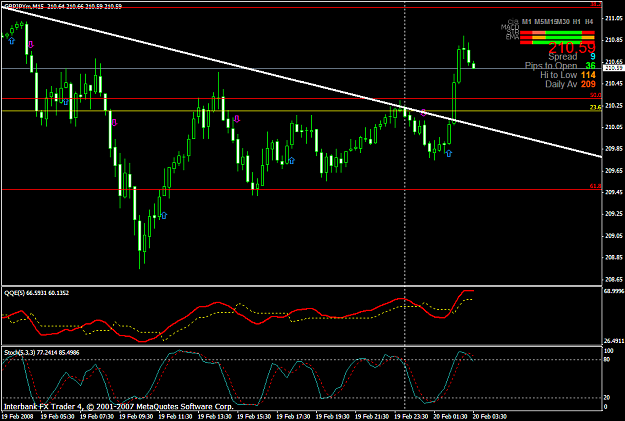Click the blue up arrow before the 20 Feb rally

point(449,153)
